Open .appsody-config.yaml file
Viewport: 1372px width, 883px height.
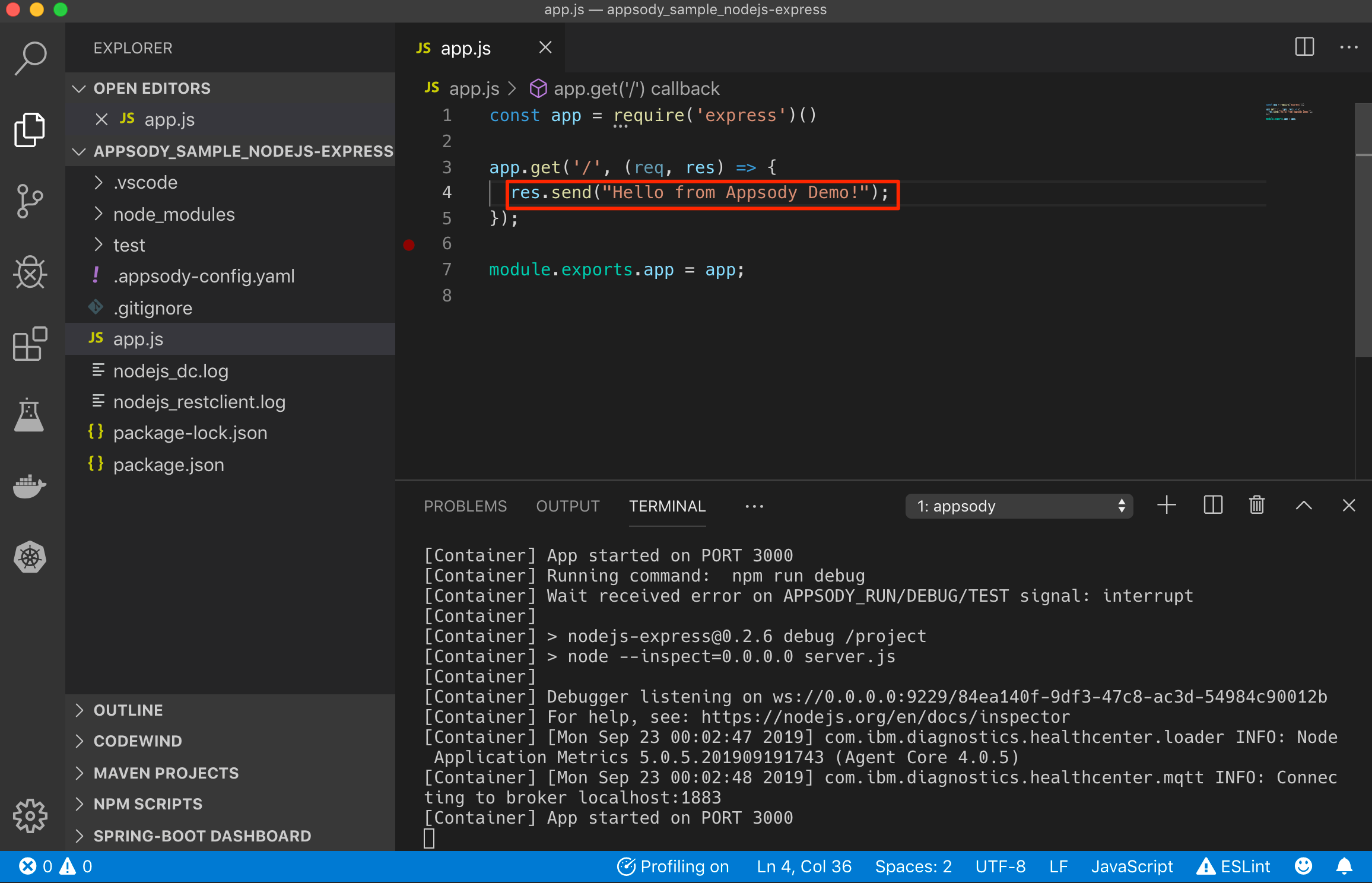point(230,276)
